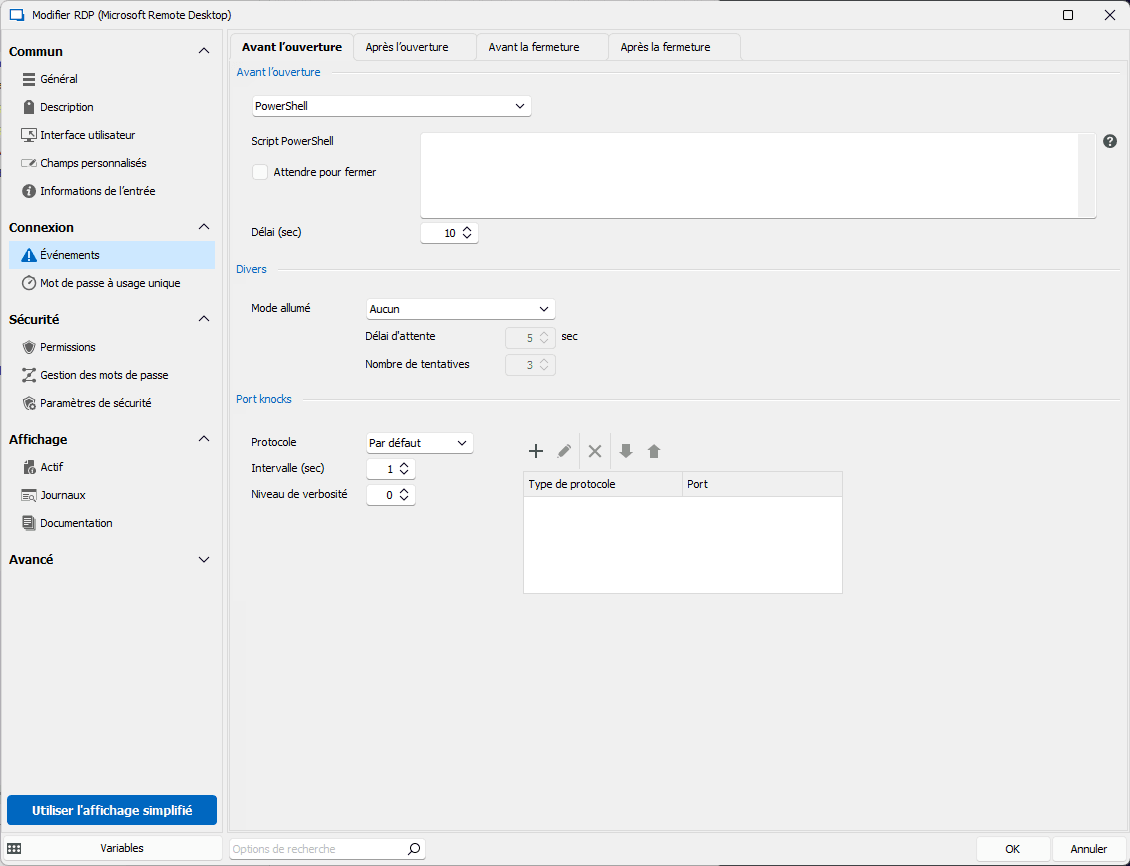
Task: Open the PowerShell event type dropdown
Action: click(391, 106)
